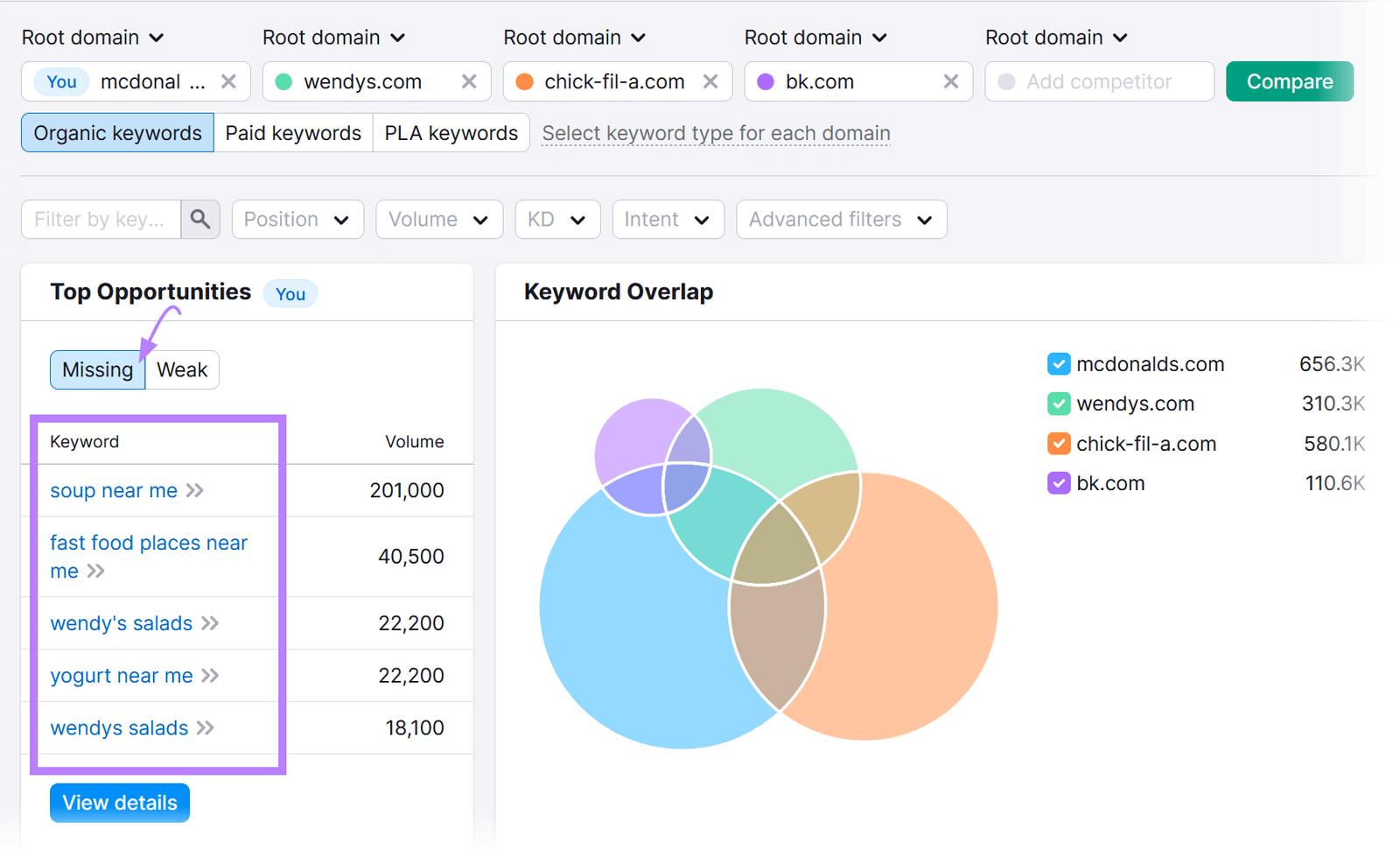This screenshot has height=850, width=1400.
Task: Remove the mcdonalds domain with its X icon
Action: 228,81
